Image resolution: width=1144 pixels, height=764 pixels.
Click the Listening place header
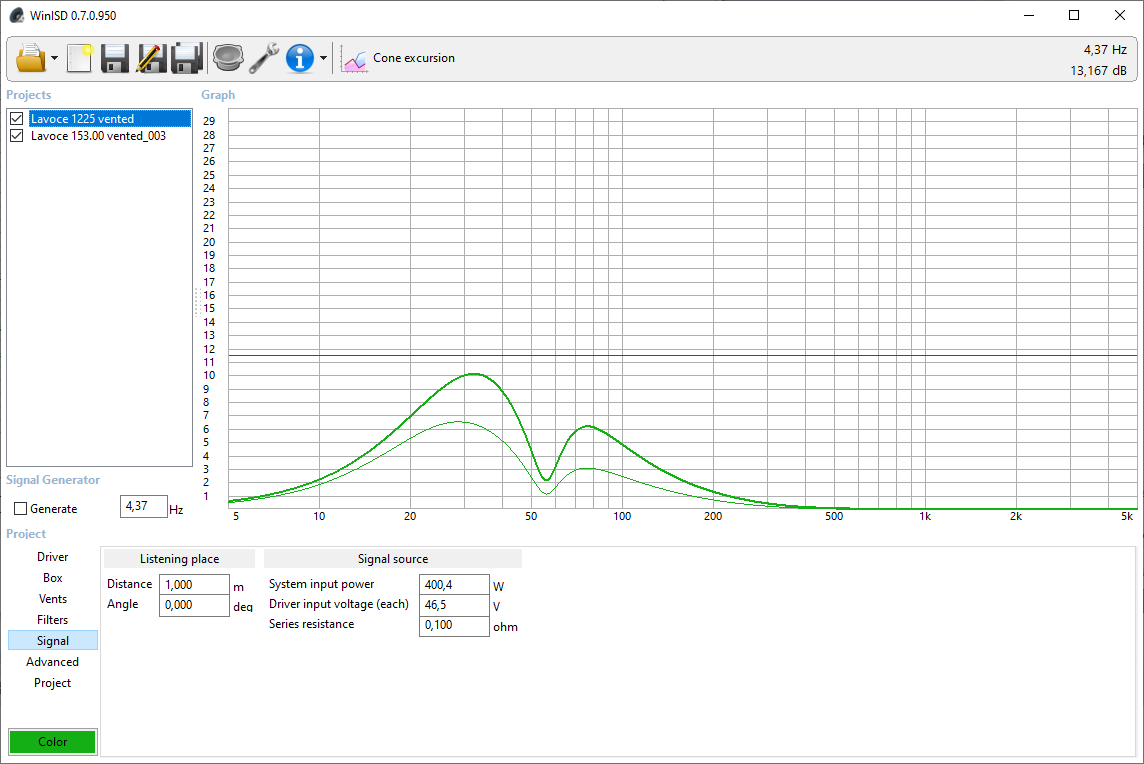point(179,559)
